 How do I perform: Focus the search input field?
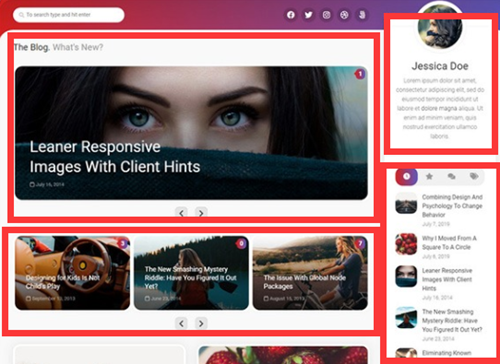[69, 15]
